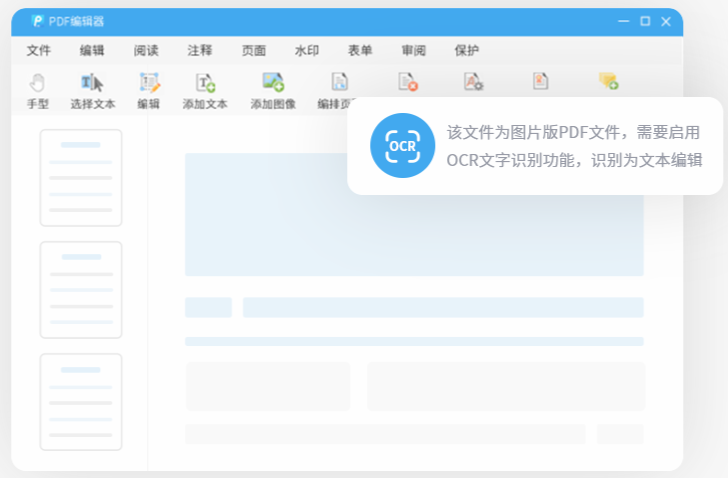Open the 注释 menu

pyautogui.click(x=200, y=51)
